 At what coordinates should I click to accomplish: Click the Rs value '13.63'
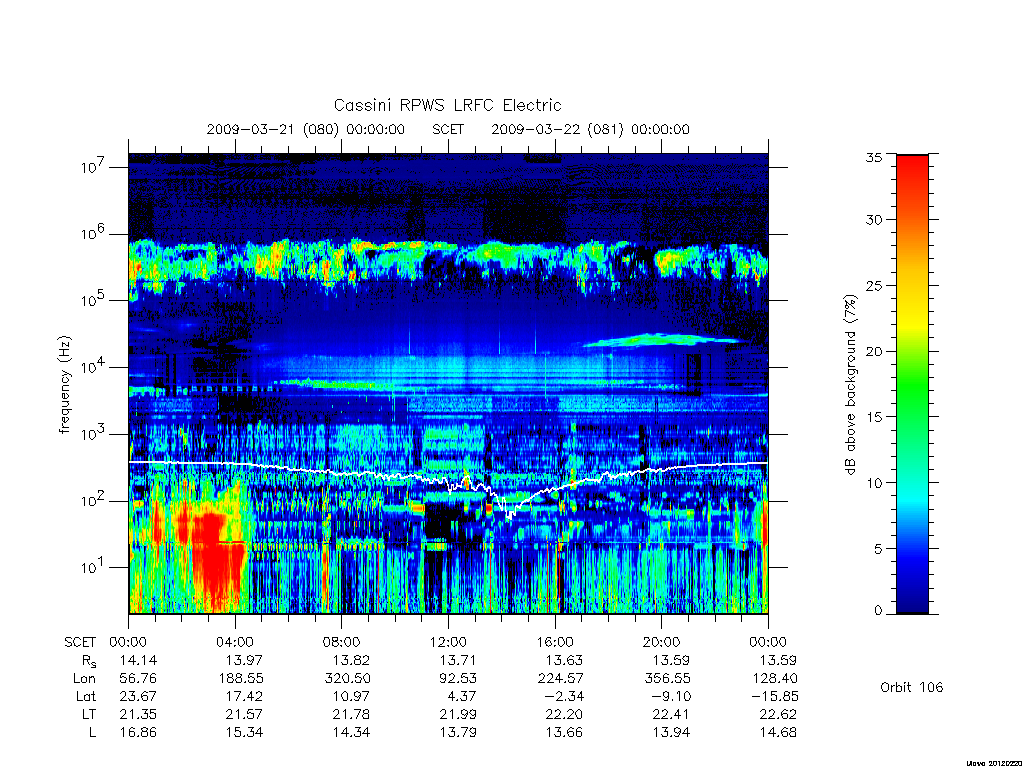coord(564,660)
